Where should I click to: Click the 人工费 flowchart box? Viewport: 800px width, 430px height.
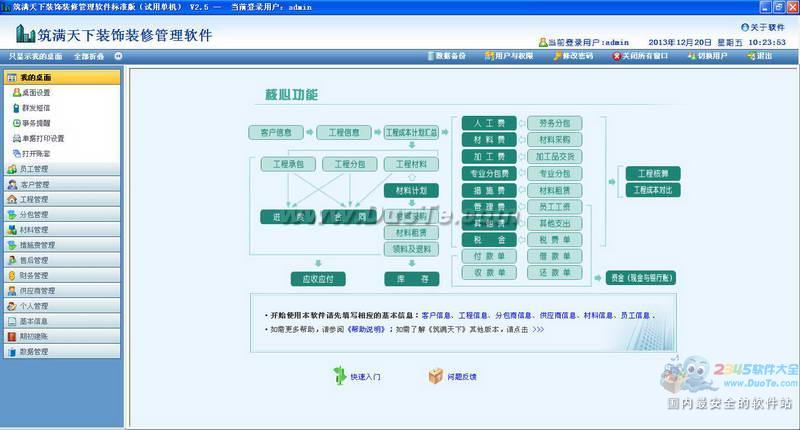coord(489,123)
